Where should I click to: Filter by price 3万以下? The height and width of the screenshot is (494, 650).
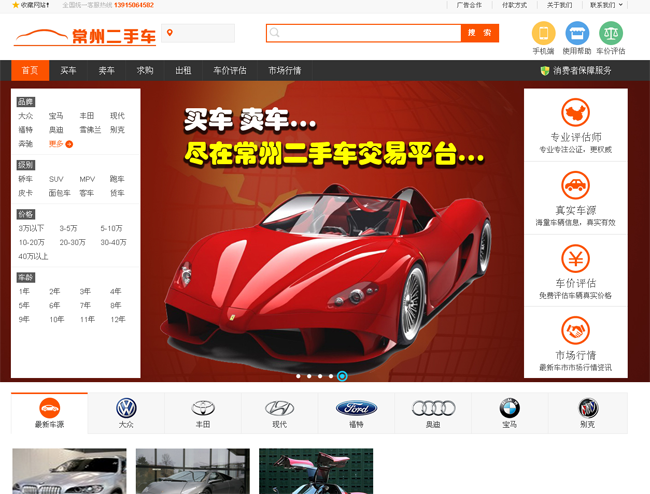point(31,228)
